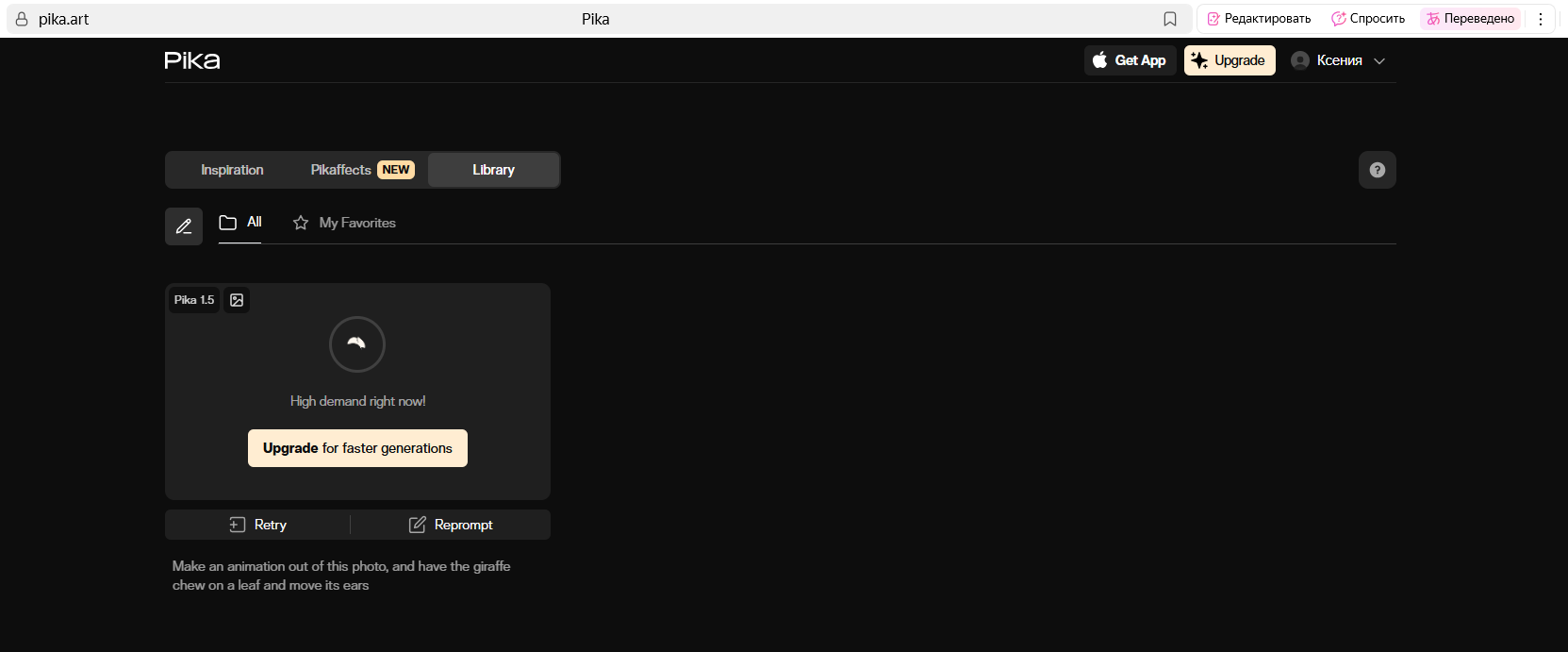Click Upgrade for faster generations
This screenshot has height=652, width=1568.
click(357, 448)
